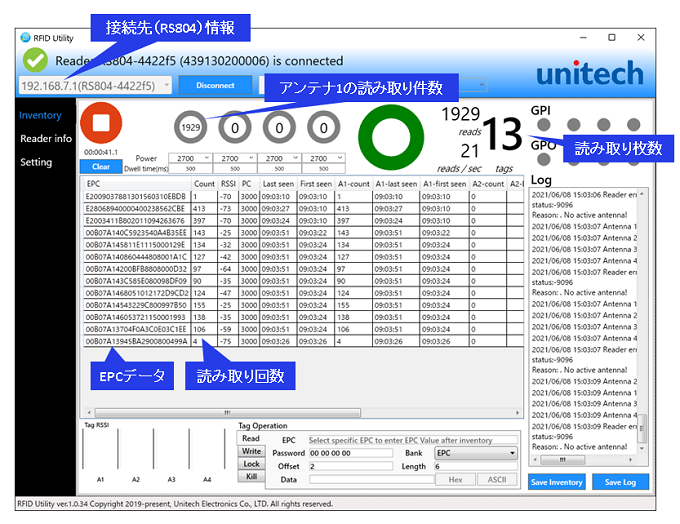The height and width of the screenshot is (524, 680).
Task: Expand antenna 1 power dropdown 2700
Action: (x=190, y=158)
